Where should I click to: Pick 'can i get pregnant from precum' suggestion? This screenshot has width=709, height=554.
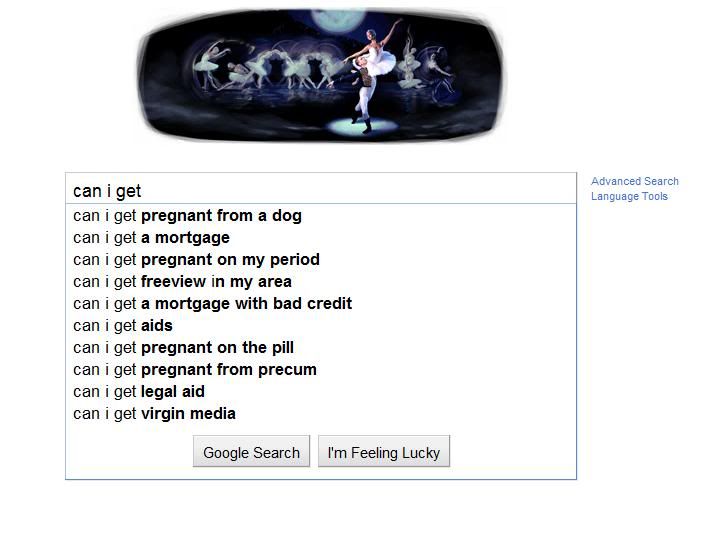[x=195, y=369]
